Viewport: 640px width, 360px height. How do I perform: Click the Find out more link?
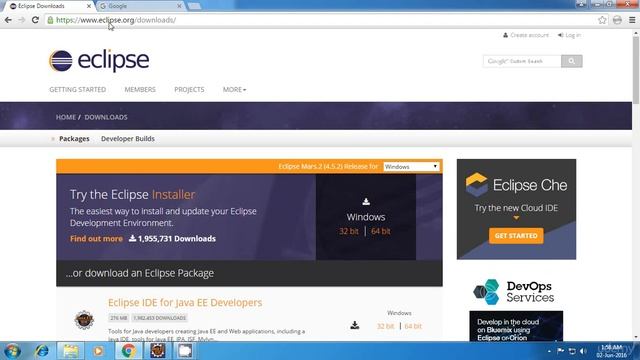click(x=96, y=239)
